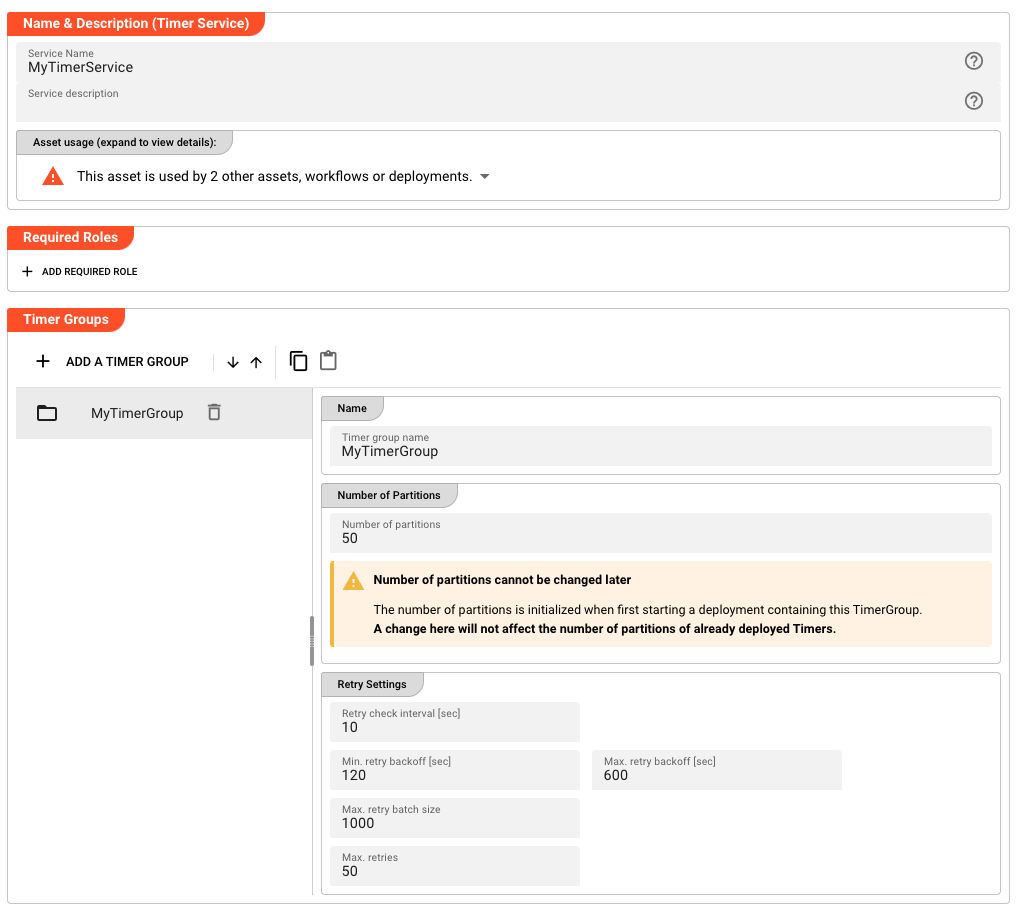The width and height of the screenshot is (1017, 914).
Task: Click the folder icon next to MyTimerGroup
Action: coord(47,413)
